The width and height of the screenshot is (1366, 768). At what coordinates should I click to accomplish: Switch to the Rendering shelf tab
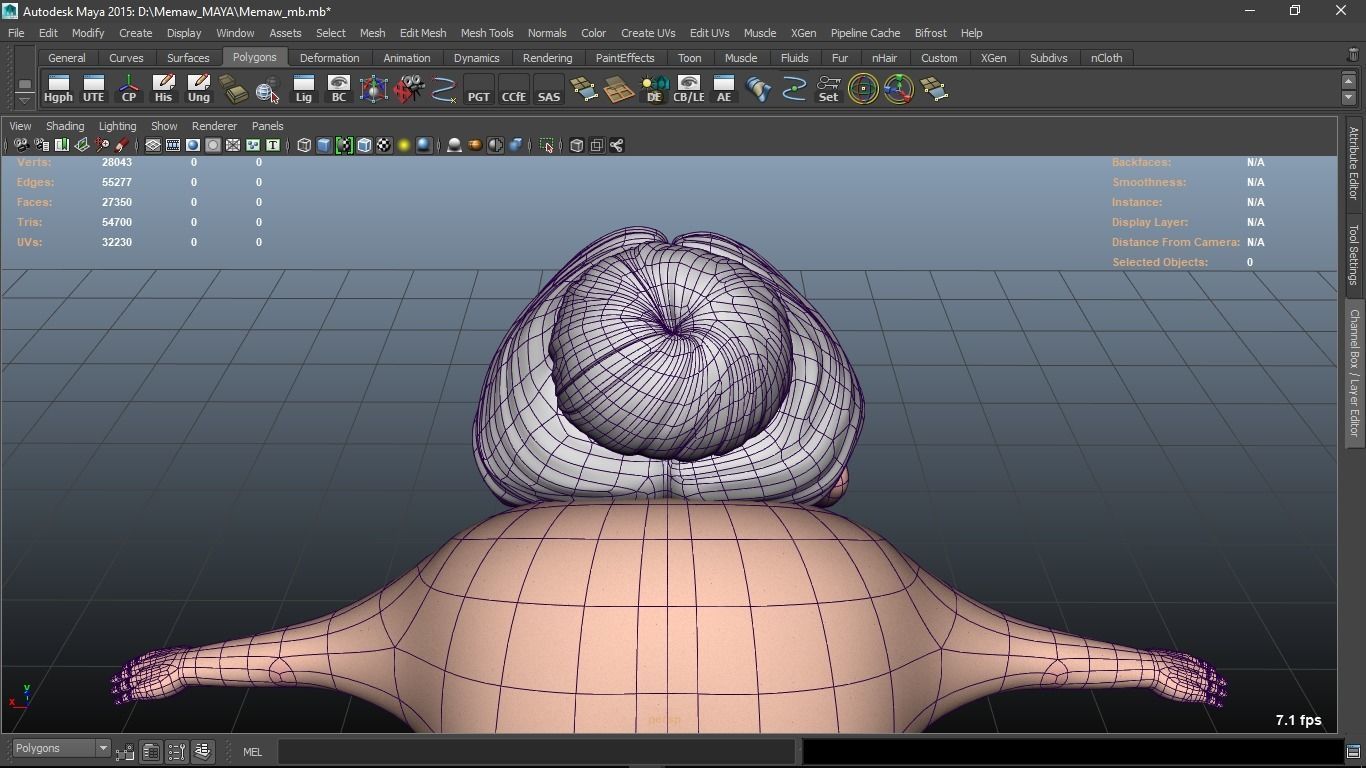[x=547, y=58]
